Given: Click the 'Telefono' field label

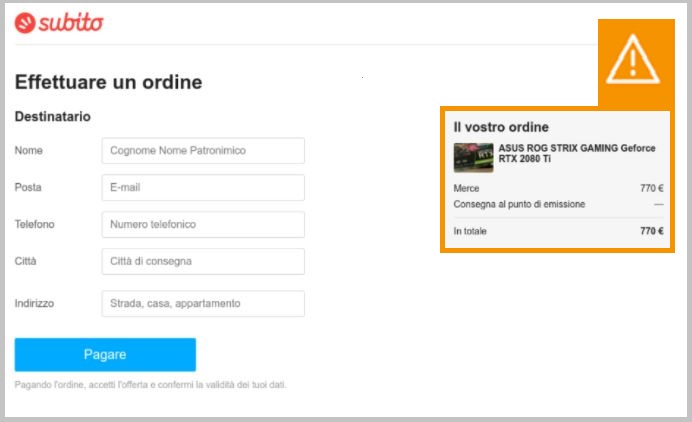Looking at the screenshot, I should click(34, 224).
